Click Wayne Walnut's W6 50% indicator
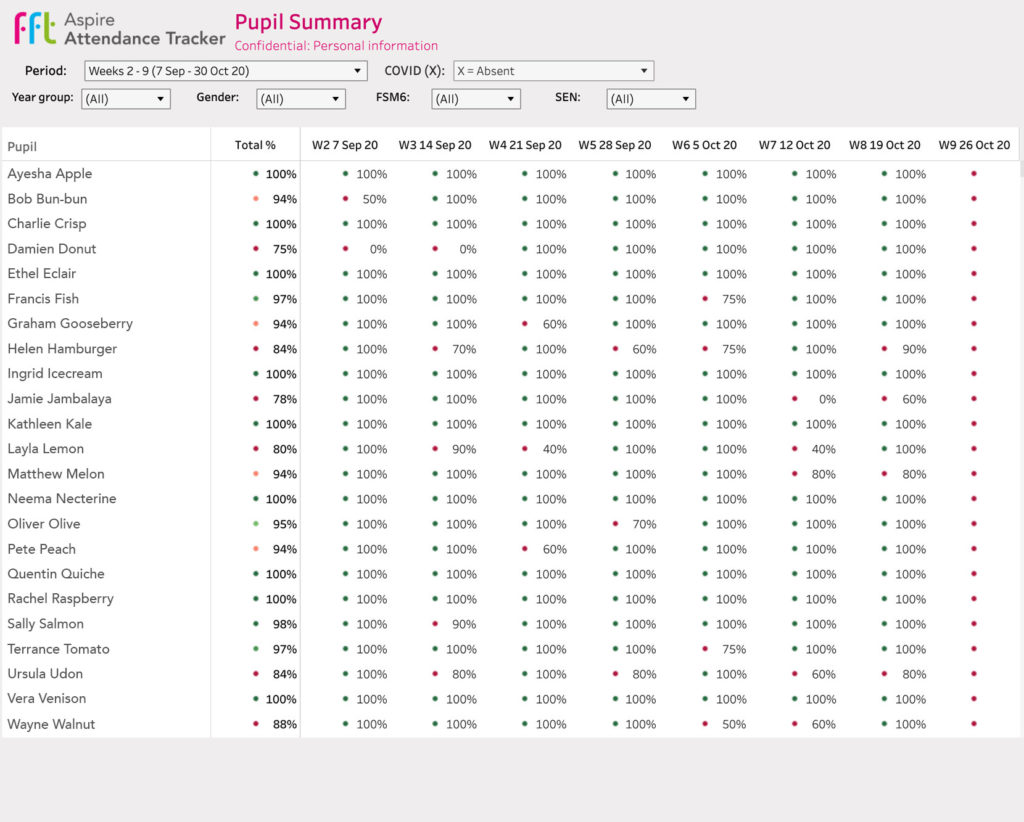The width and height of the screenshot is (1024, 822). [705, 724]
